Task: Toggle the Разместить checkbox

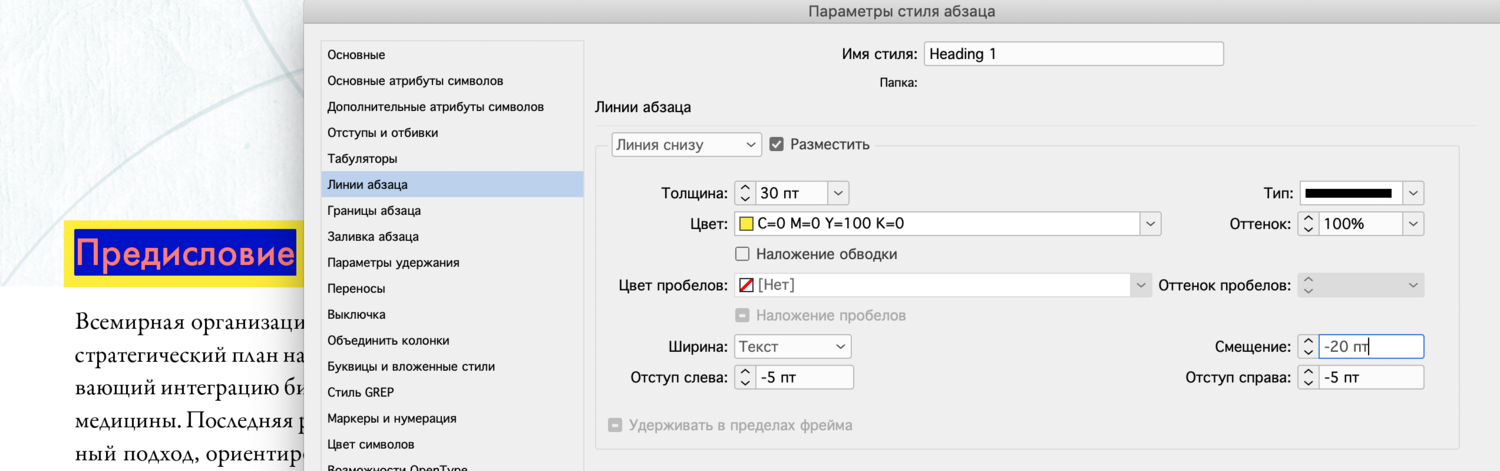Action: pos(777,145)
